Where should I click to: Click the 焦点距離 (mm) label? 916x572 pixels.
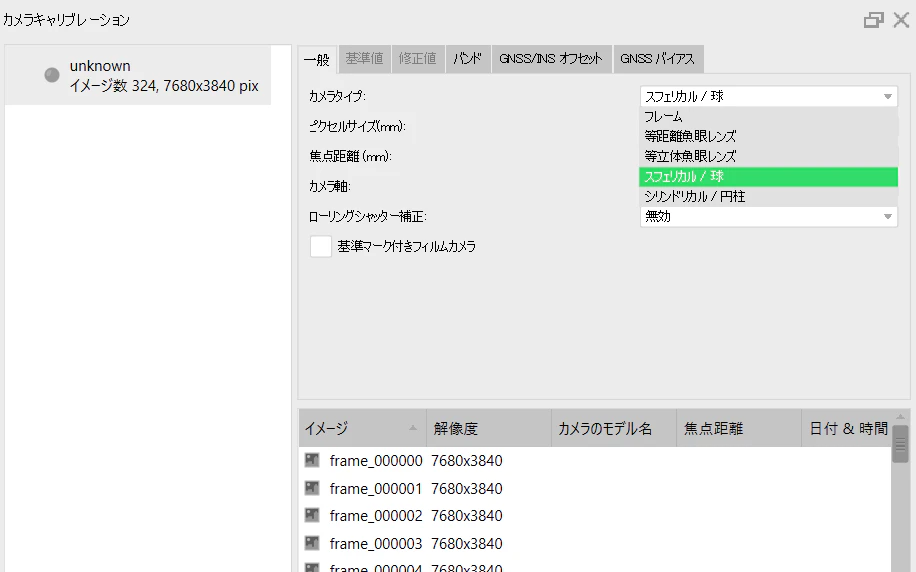click(351, 157)
